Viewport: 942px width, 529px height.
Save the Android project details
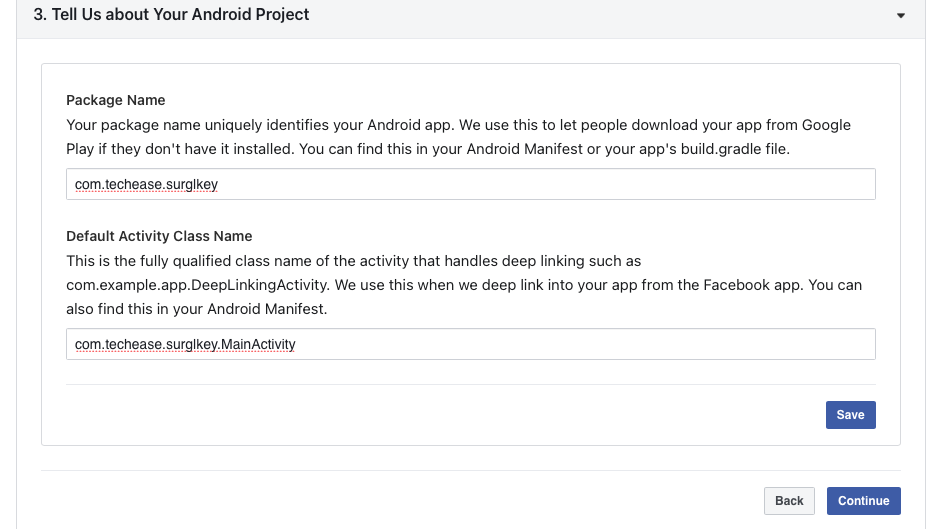[850, 415]
